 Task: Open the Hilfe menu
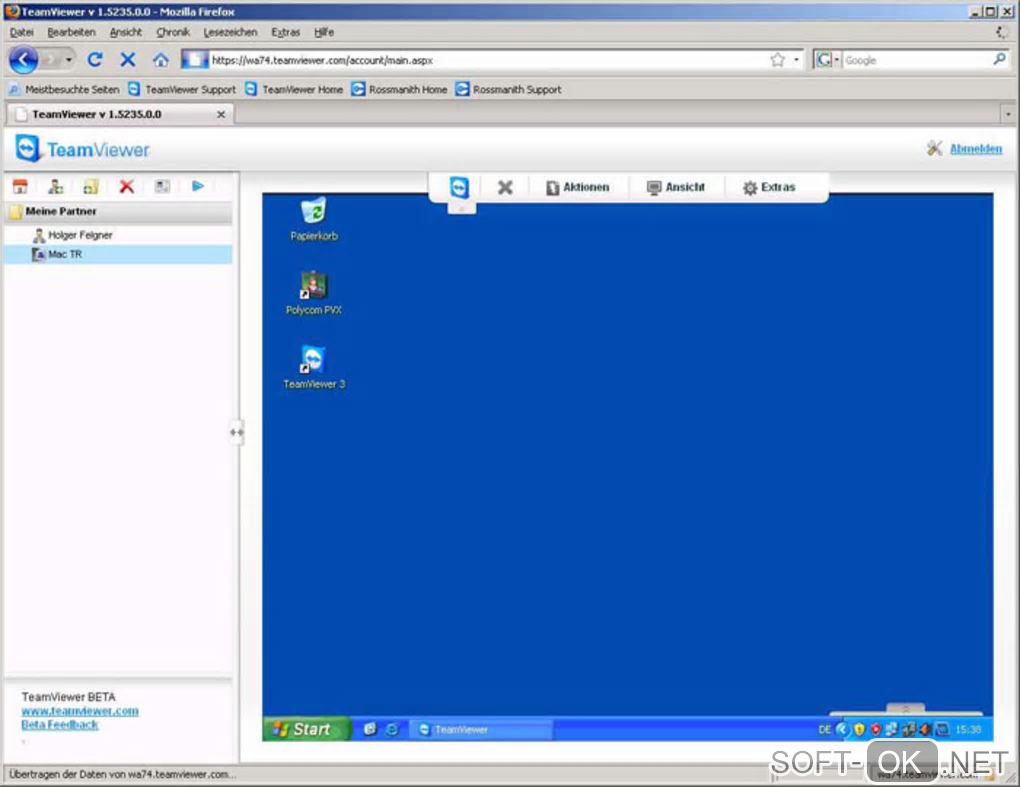(x=324, y=32)
